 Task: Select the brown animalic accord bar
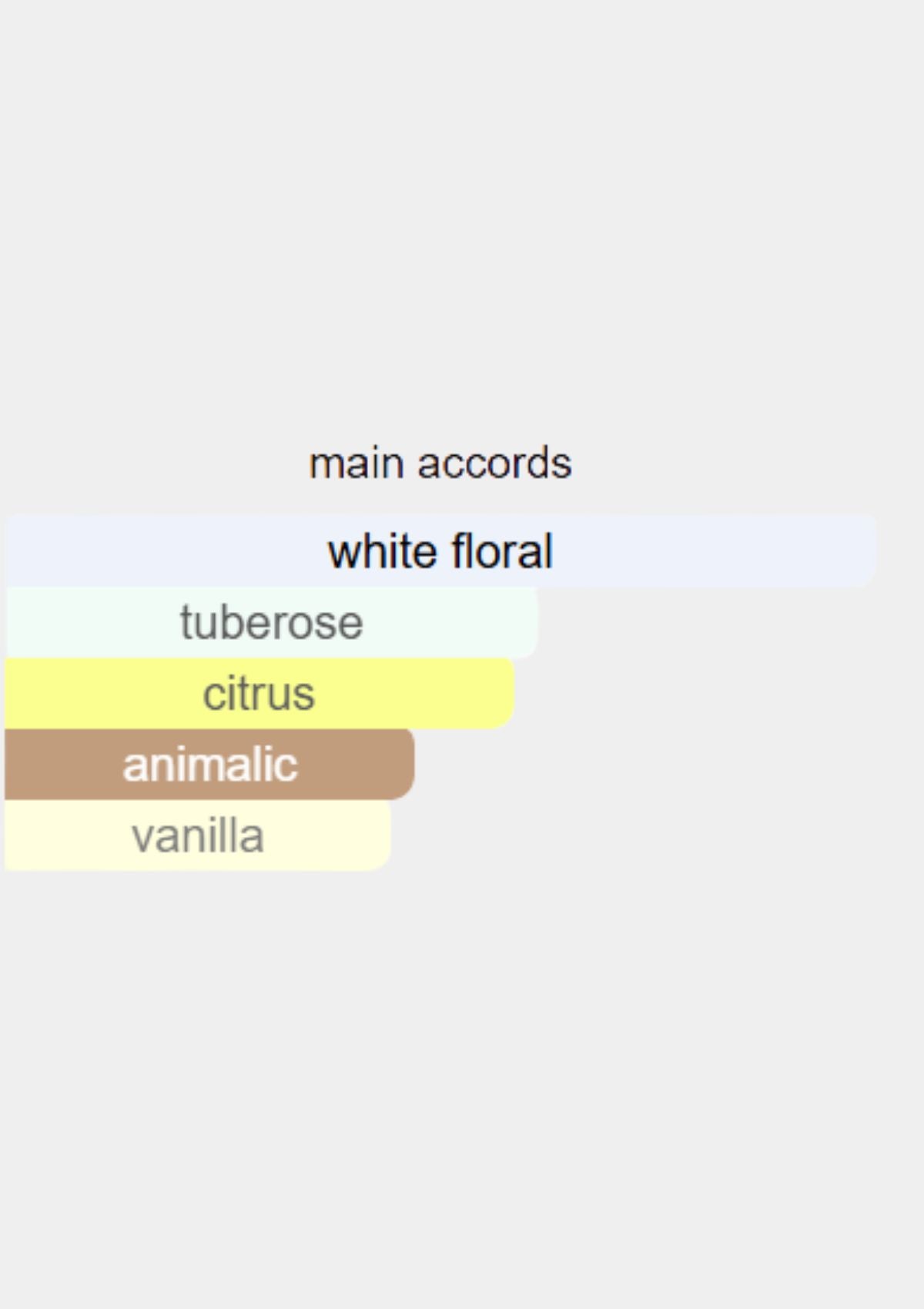pos(209,764)
